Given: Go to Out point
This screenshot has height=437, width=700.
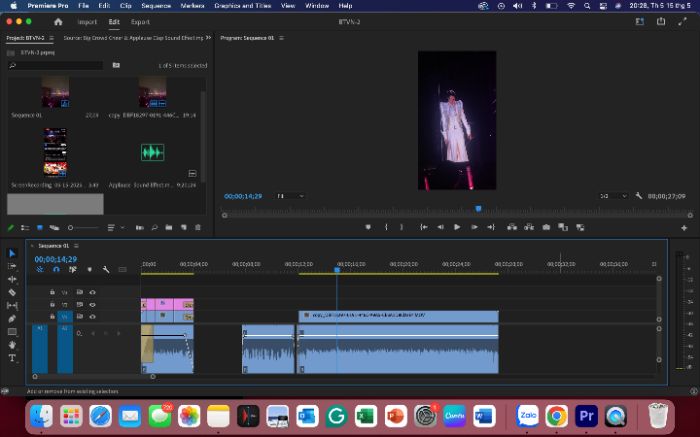Looking at the screenshot, I should coord(491,227).
